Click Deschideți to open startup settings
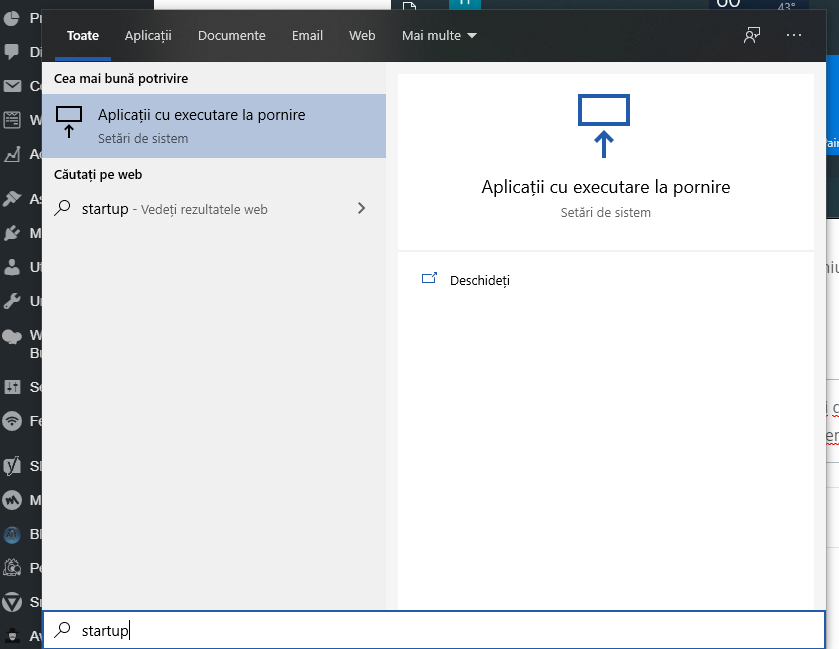This screenshot has height=649, width=839. click(x=480, y=280)
